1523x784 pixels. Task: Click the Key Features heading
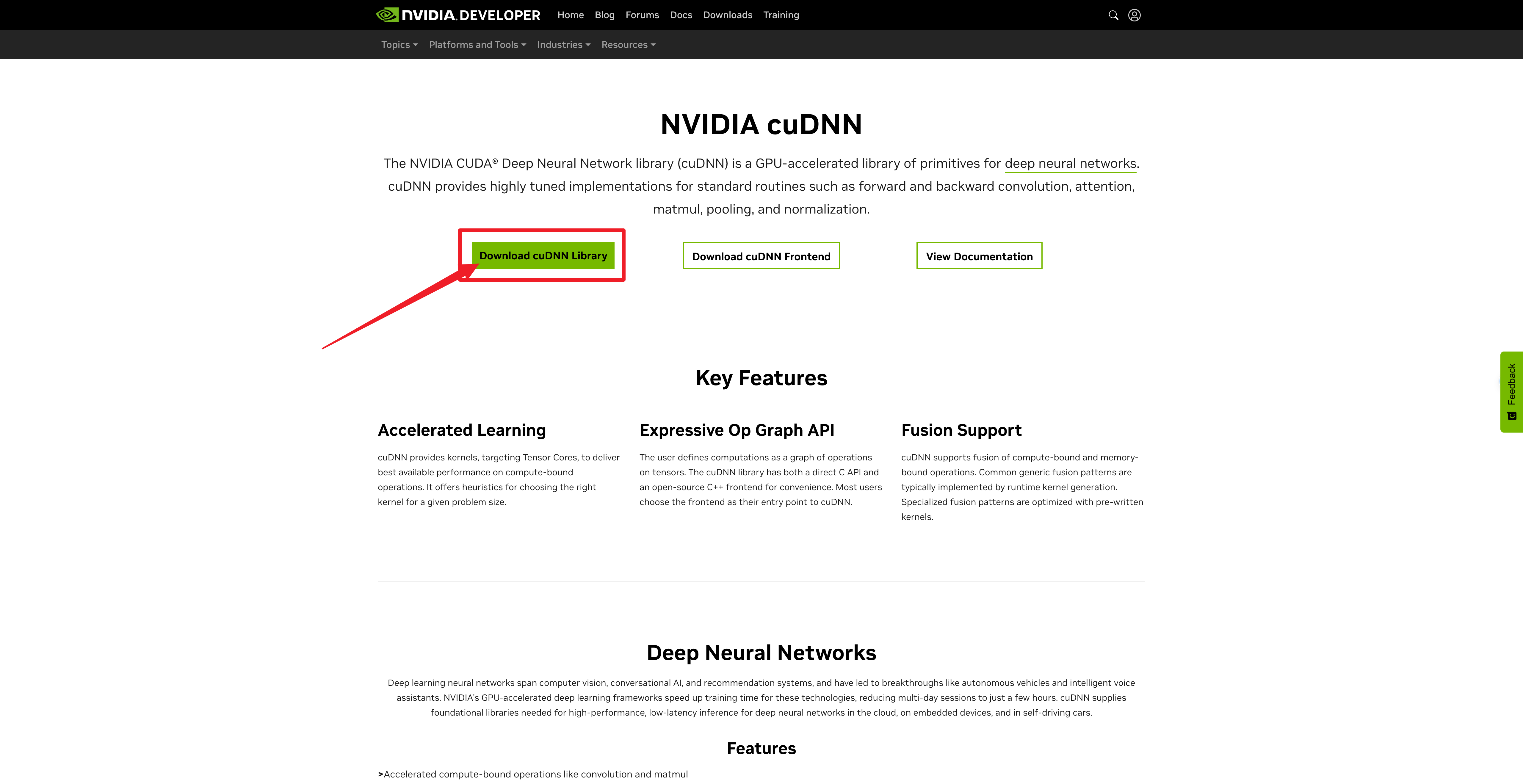tap(761, 378)
